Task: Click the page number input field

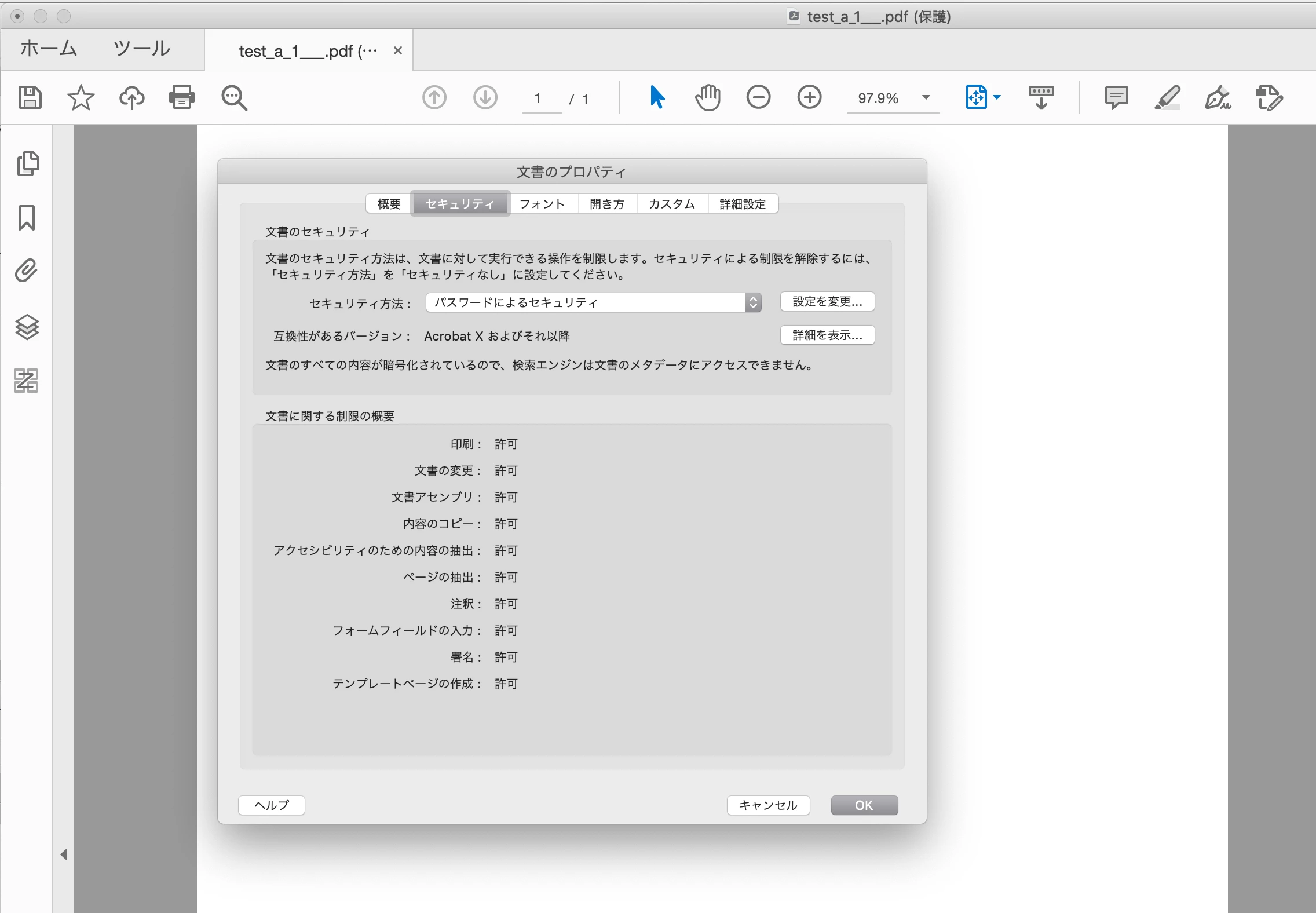Action: click(x=540, y=98)
